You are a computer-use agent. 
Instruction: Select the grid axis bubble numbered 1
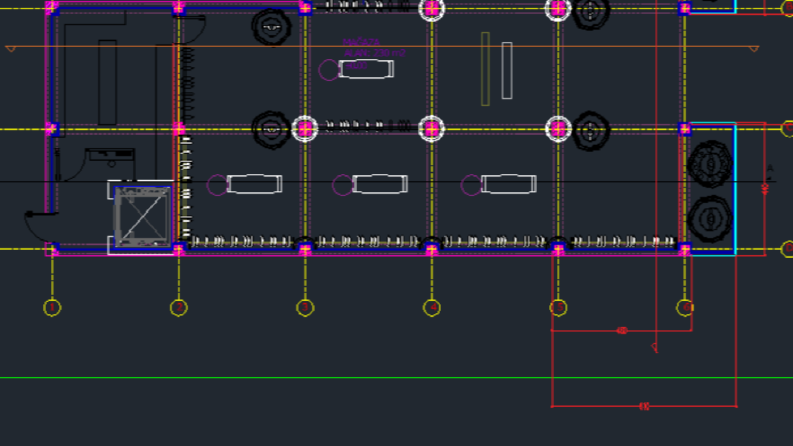pyautogui.click(x=52, y=307)
